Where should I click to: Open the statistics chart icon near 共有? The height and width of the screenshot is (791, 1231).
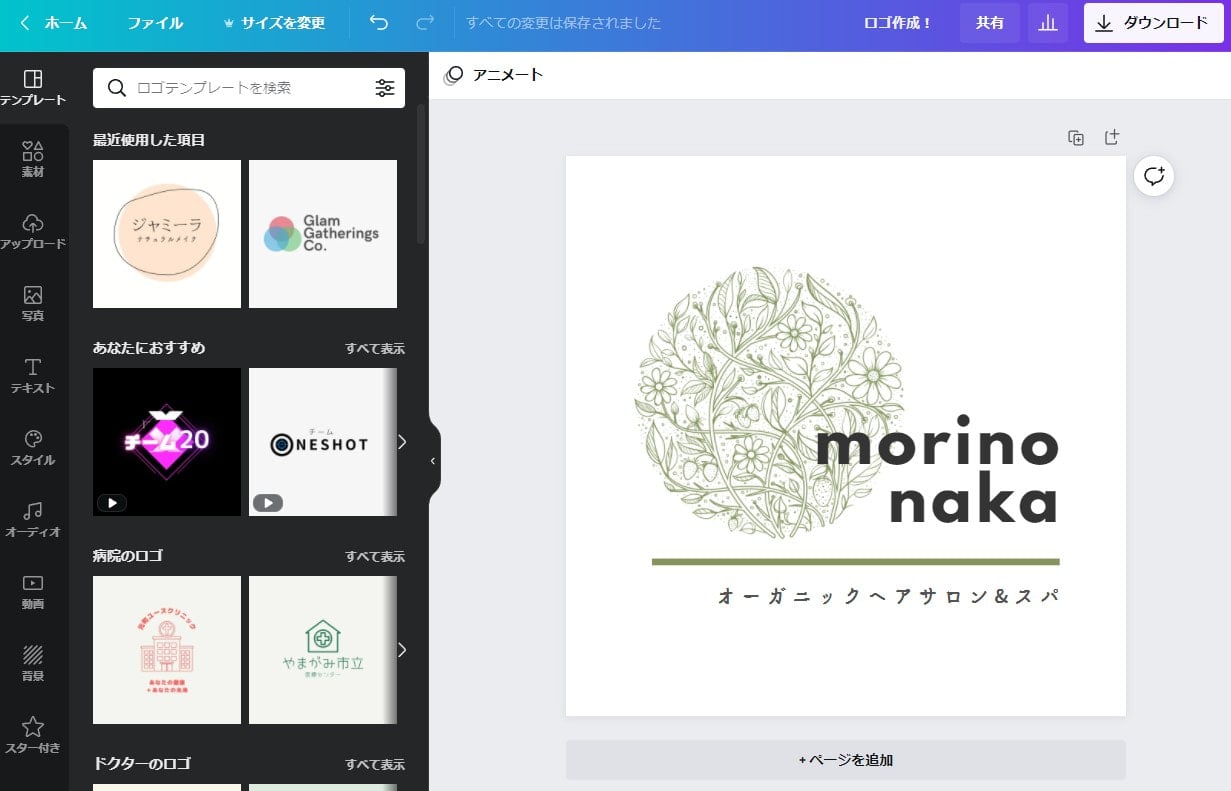coord(1048,22)
